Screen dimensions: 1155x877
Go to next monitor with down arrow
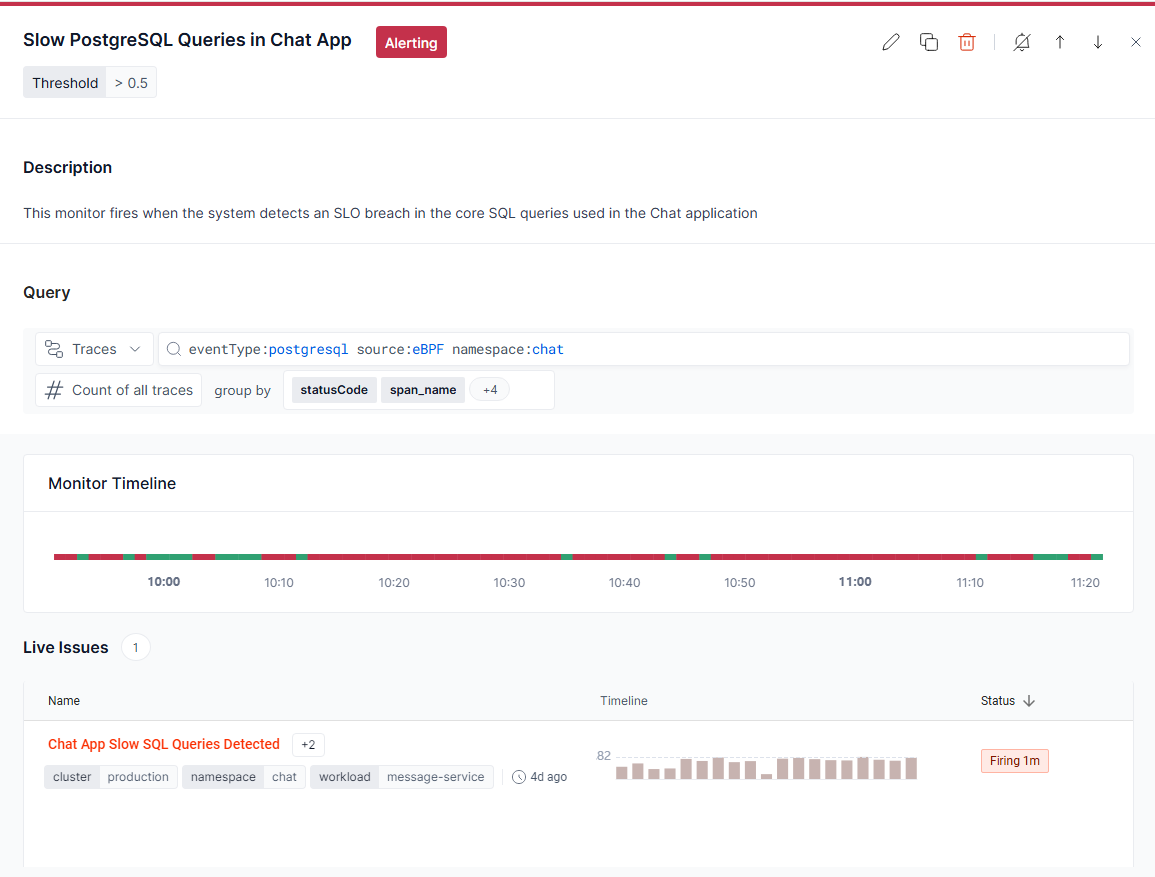pyautogui.click(x=1097, y=42)
